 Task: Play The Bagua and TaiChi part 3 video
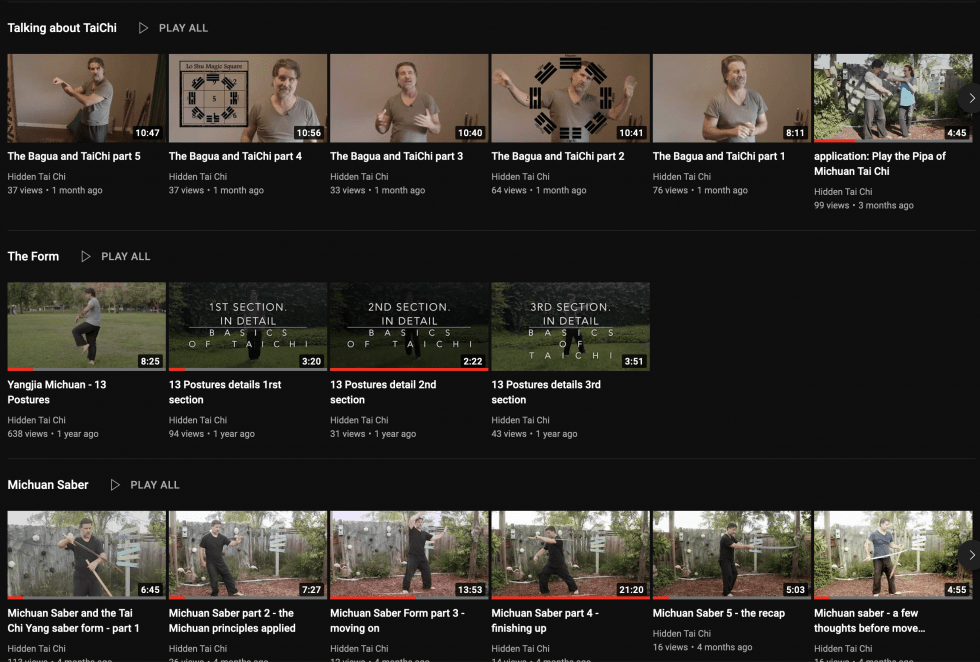409,98
